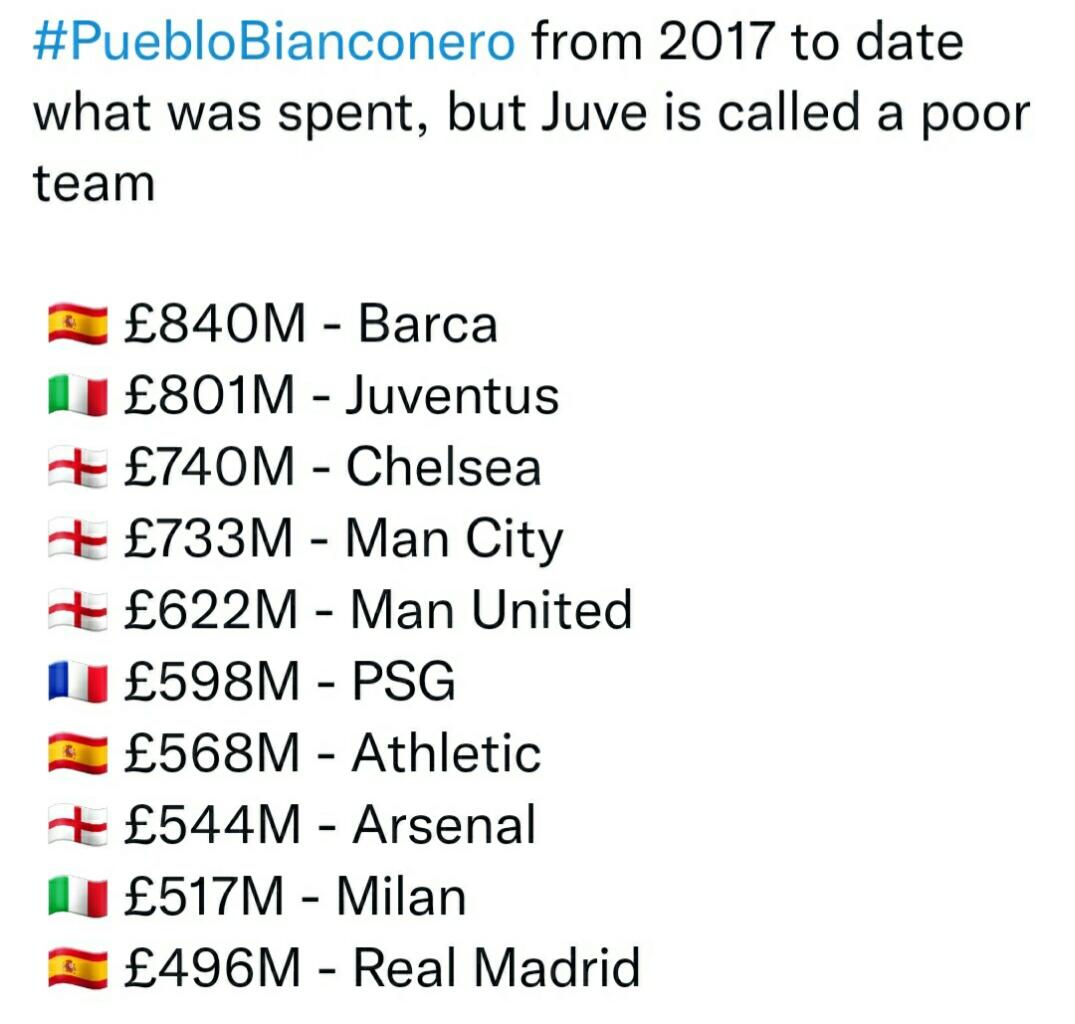Select the £496M Real Madrid line

tap(381, 967)
